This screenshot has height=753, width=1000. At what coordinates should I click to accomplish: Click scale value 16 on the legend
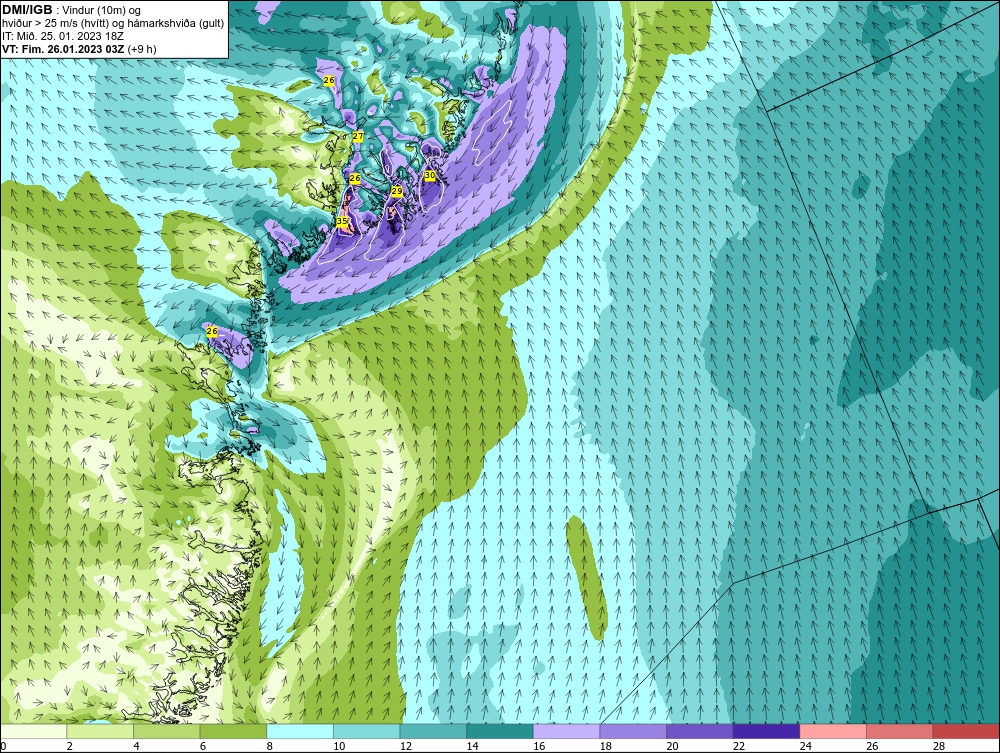point(539,746)
